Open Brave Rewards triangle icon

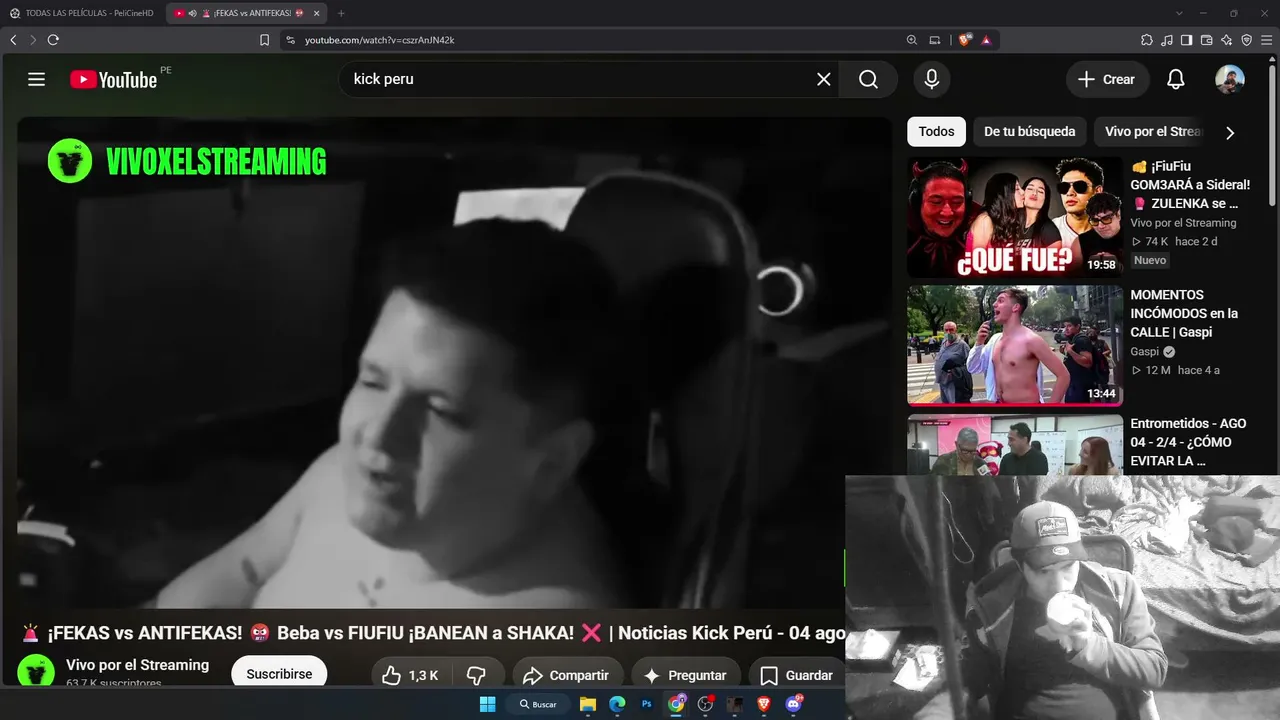pyautogui.click(x=986, y=40)
